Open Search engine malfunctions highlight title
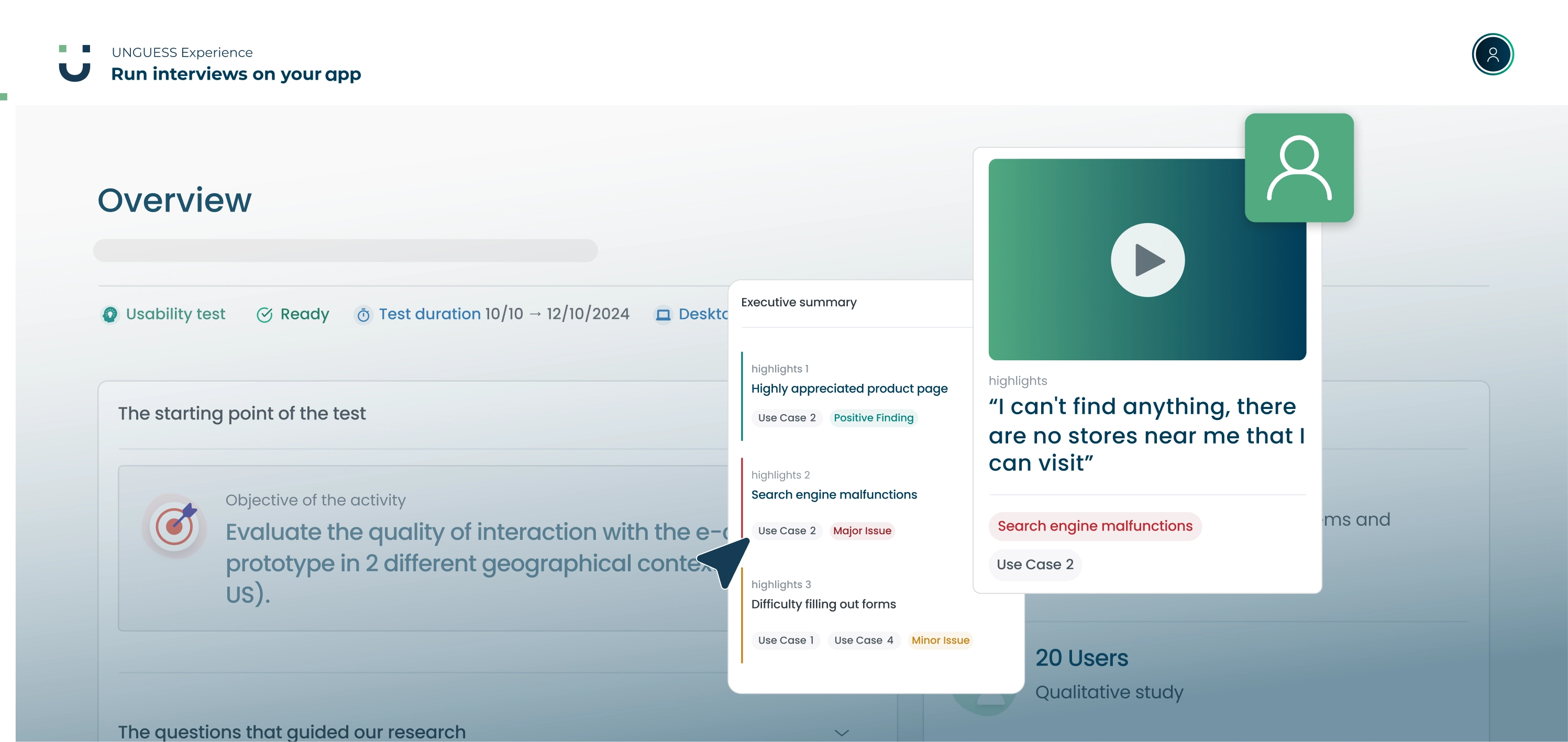 coord(834,494)
